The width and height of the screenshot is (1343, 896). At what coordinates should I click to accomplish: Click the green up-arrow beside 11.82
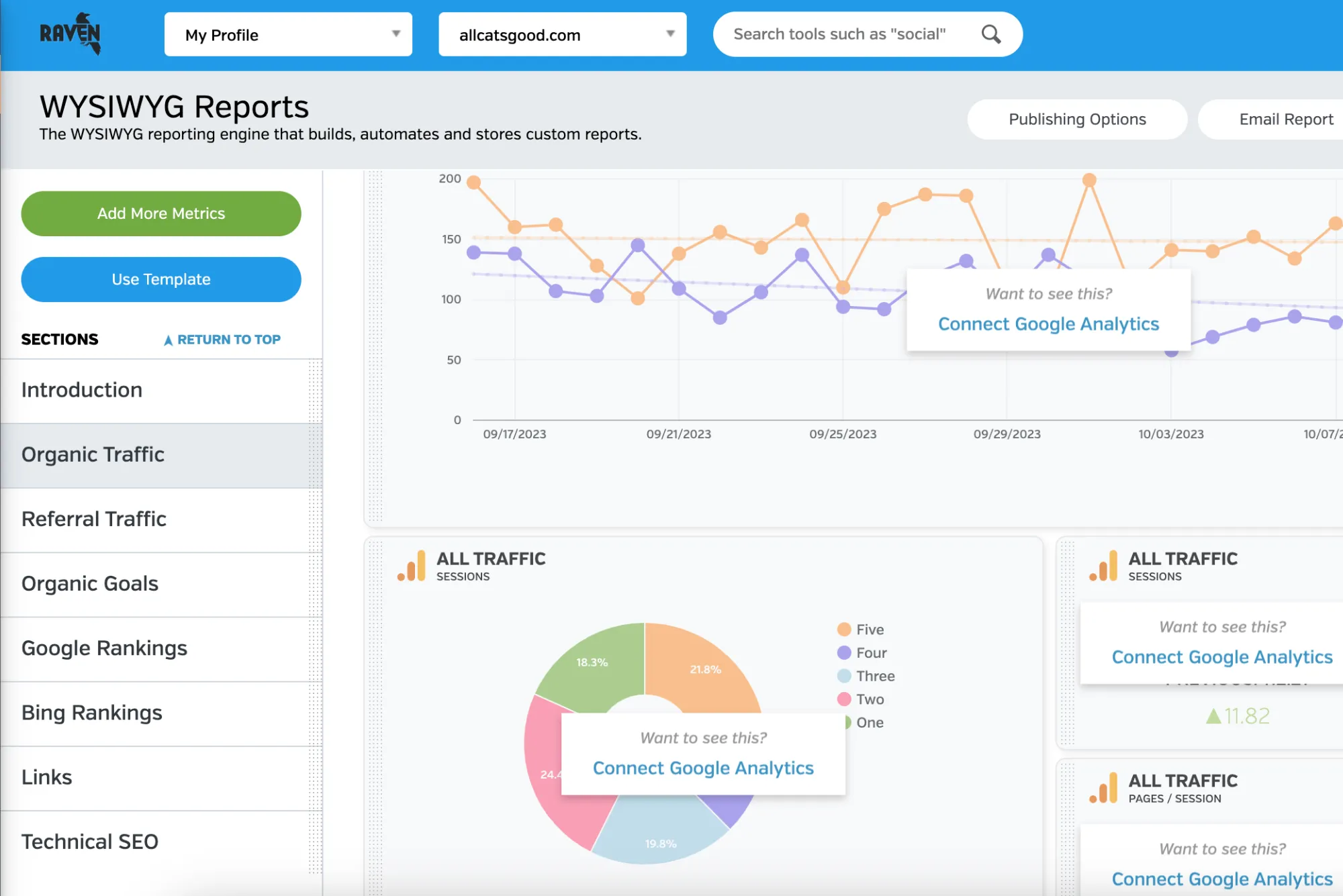coord(1213,716)
